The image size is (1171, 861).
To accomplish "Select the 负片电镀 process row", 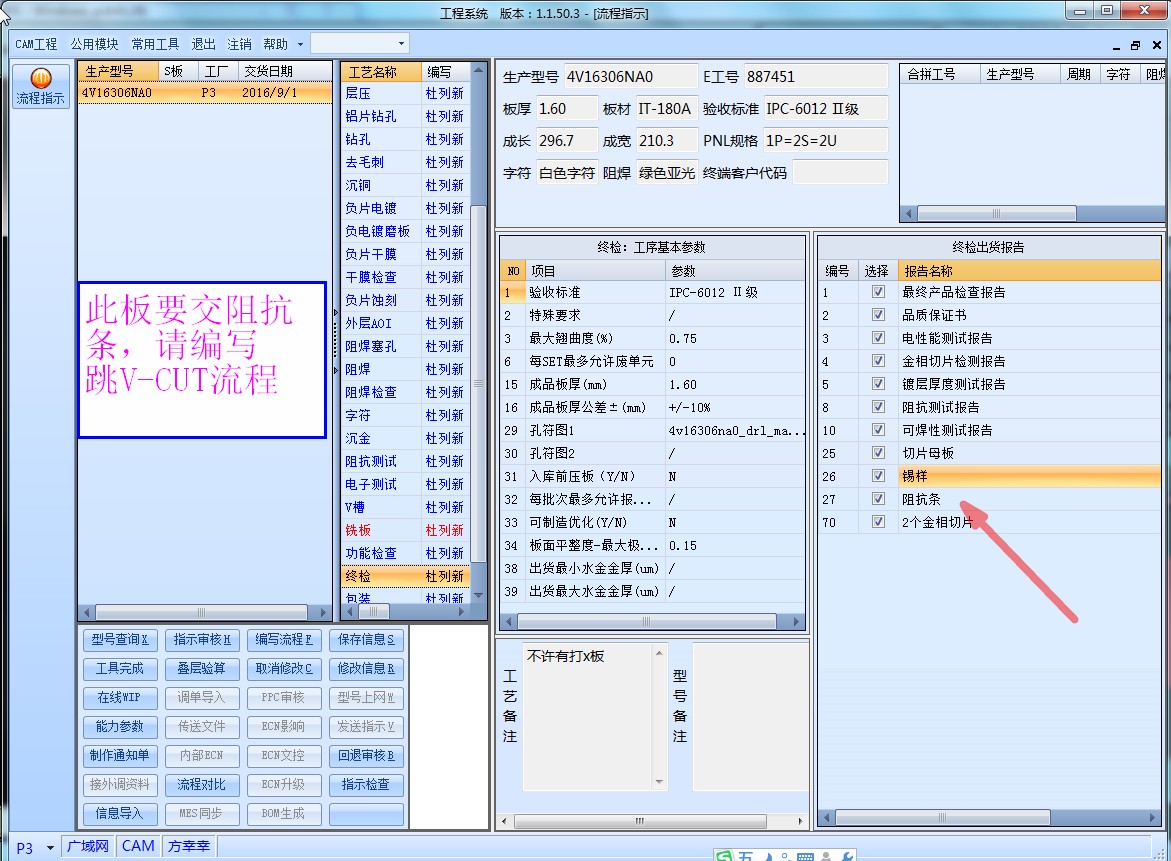I will 406,208.
